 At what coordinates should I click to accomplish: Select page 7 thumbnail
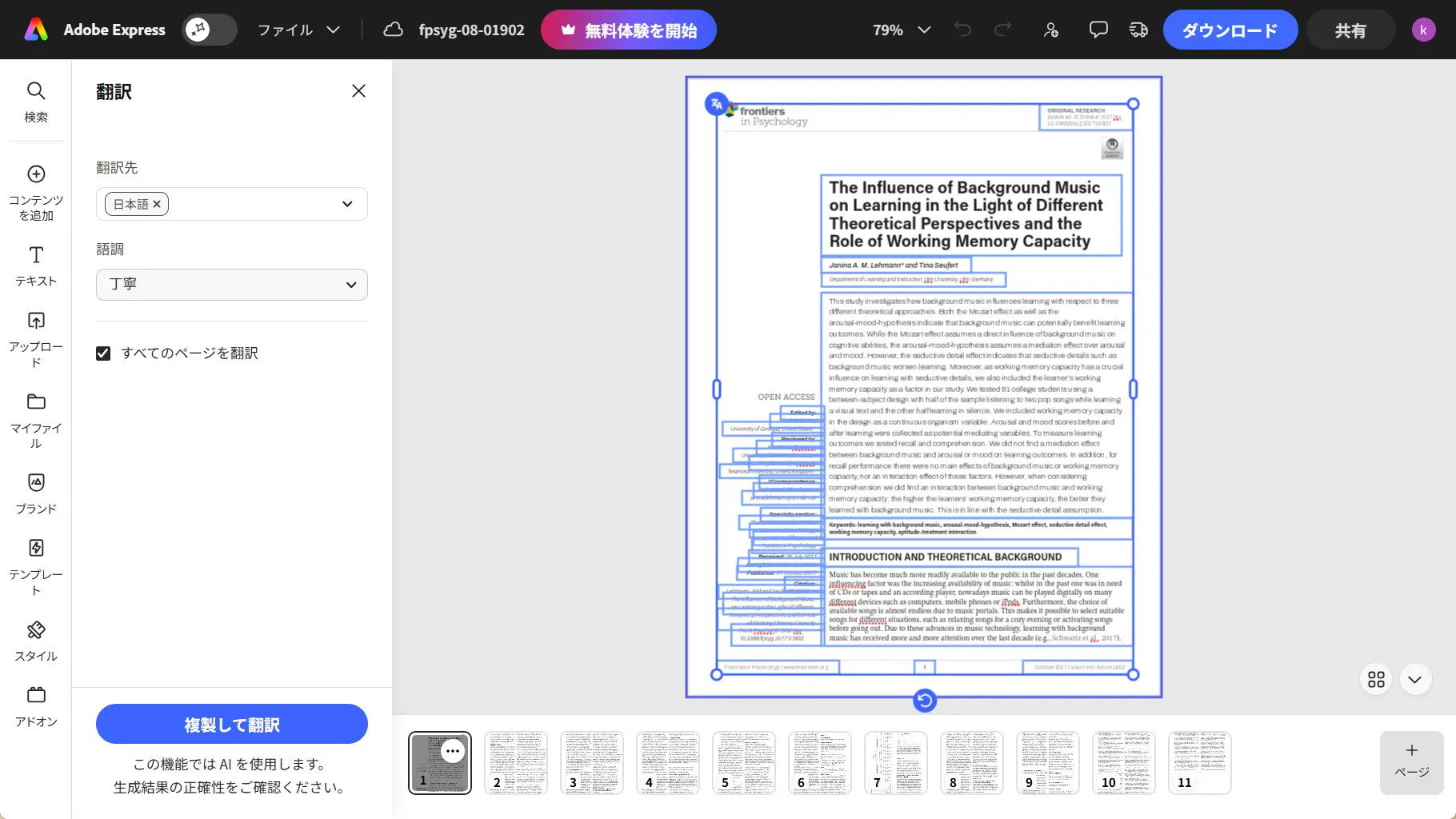pyautogui.click(x=896, y=763)
